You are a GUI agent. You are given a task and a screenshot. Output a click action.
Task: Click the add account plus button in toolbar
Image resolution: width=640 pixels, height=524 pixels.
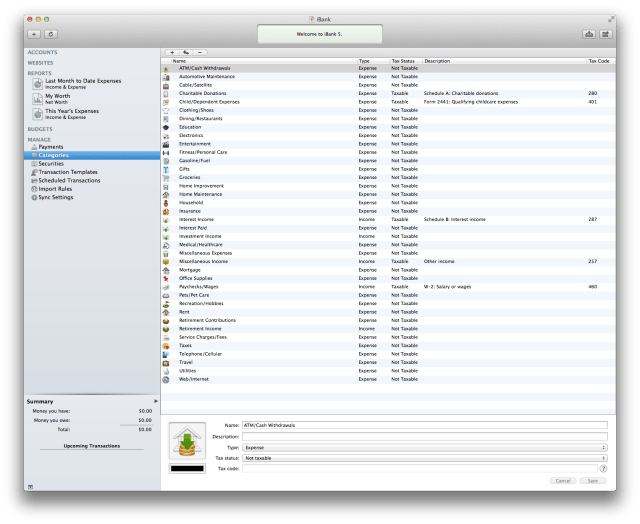click(x=34, y=34)
